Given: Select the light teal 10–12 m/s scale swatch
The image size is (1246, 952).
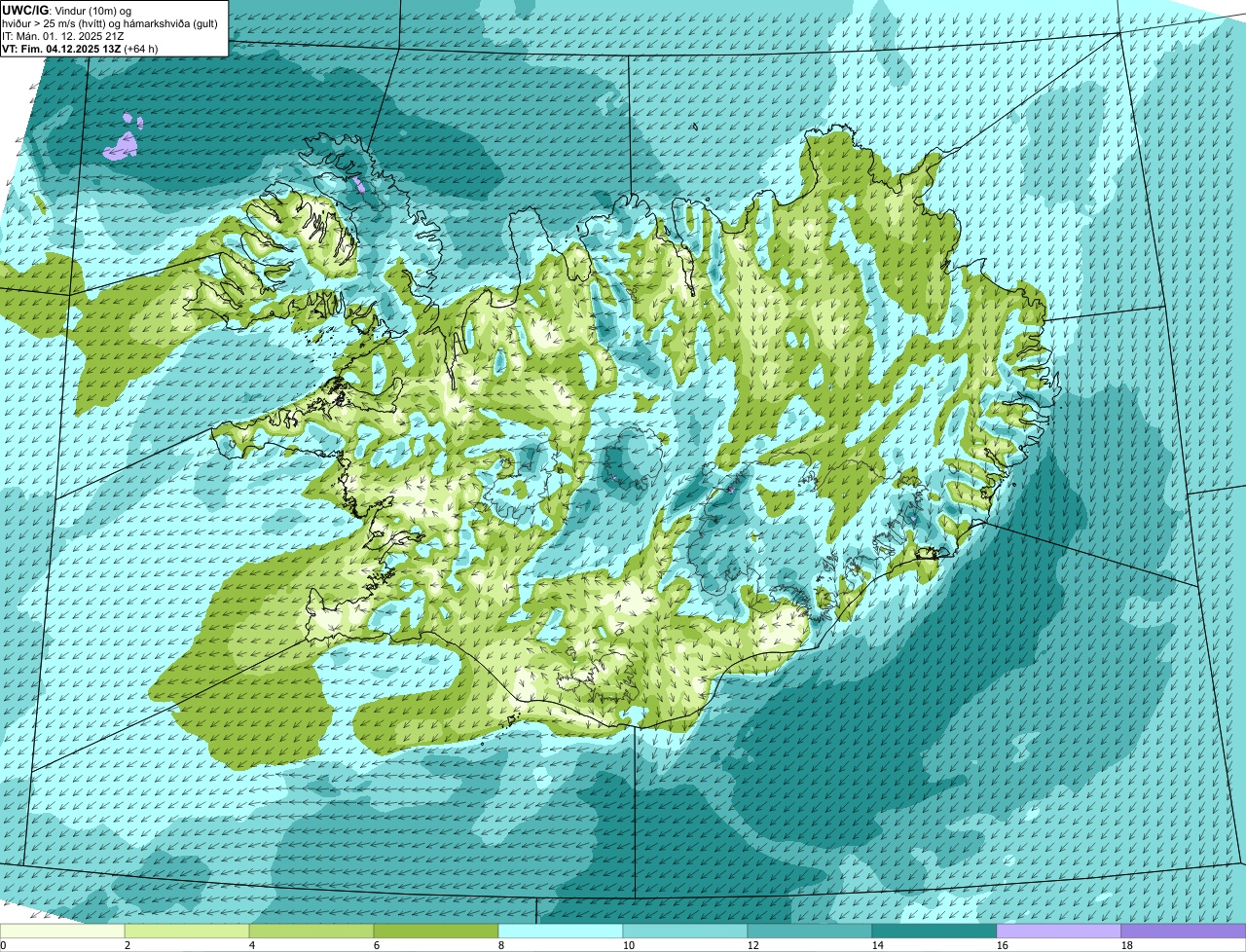Looking at the screenshot, I should 685,932.
